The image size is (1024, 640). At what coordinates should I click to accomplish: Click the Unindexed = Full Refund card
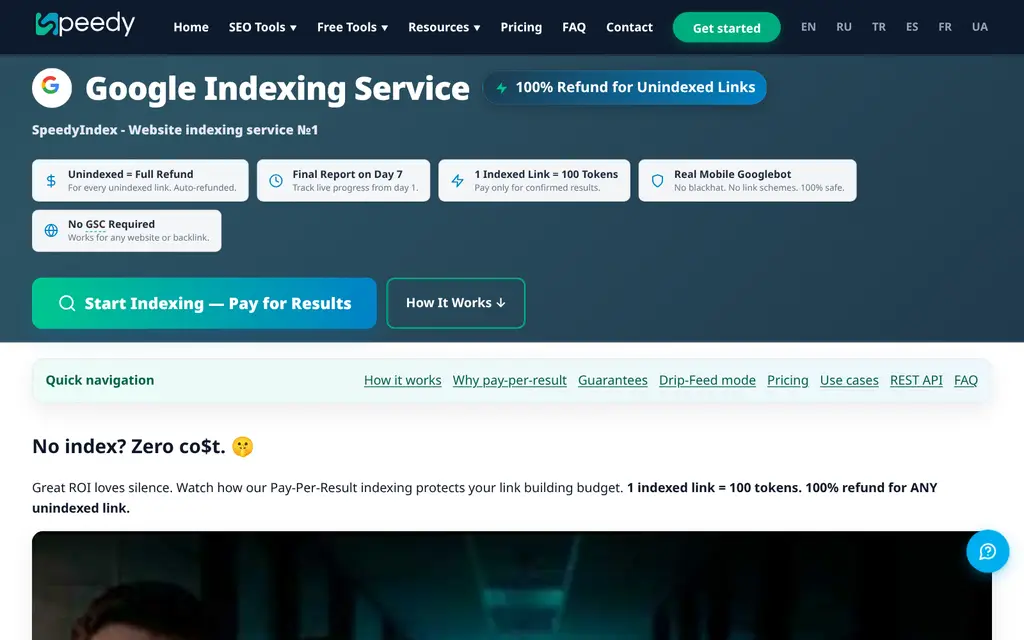point(140,180)
